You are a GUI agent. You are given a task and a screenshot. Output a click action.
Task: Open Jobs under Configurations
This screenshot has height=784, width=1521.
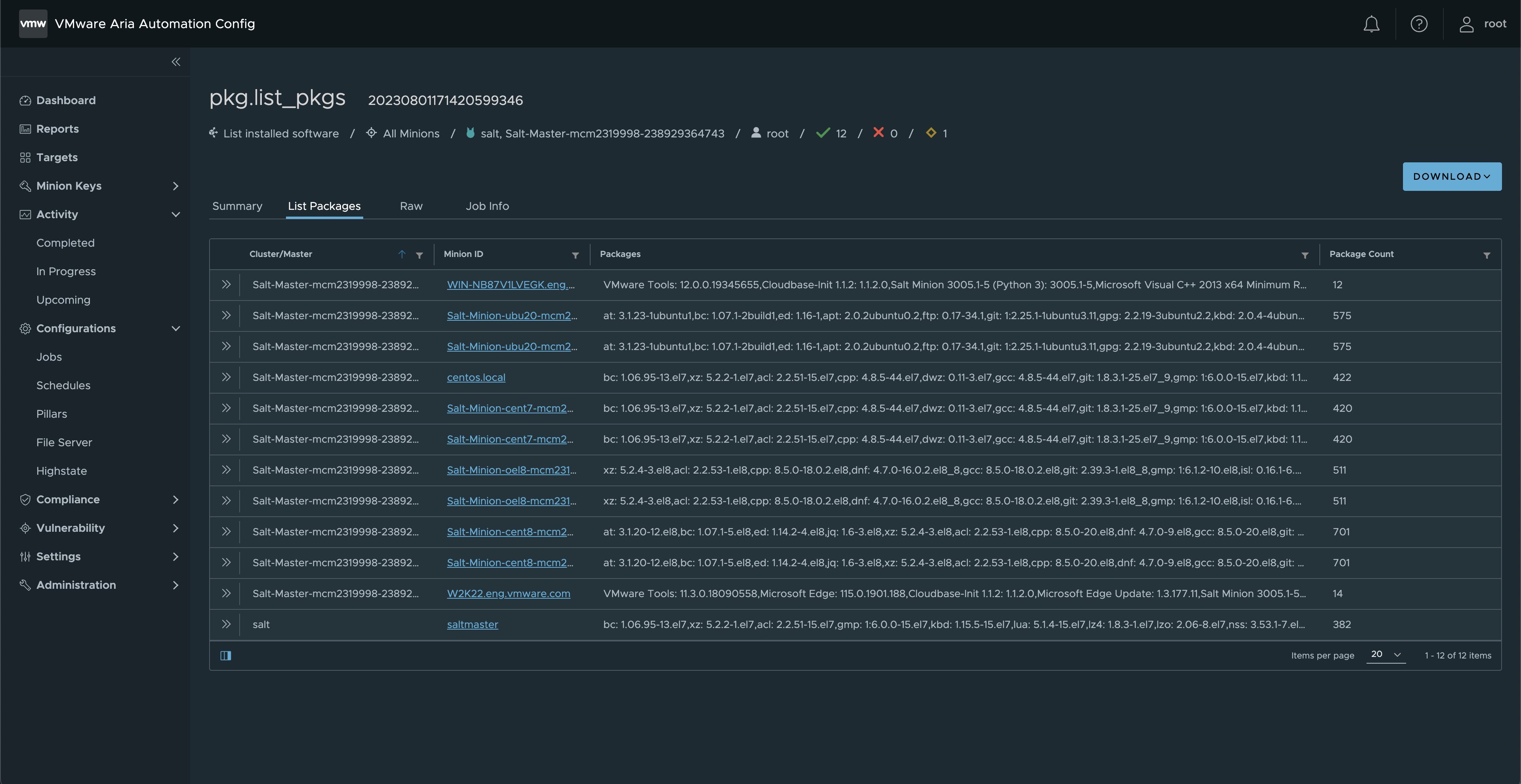click(49, 357)
